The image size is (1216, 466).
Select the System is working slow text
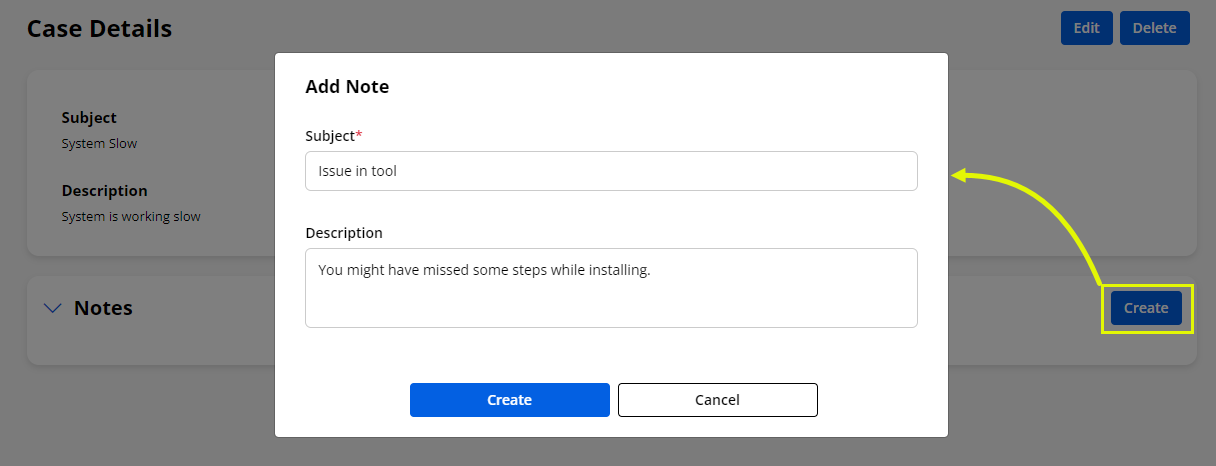click(131, 216)
